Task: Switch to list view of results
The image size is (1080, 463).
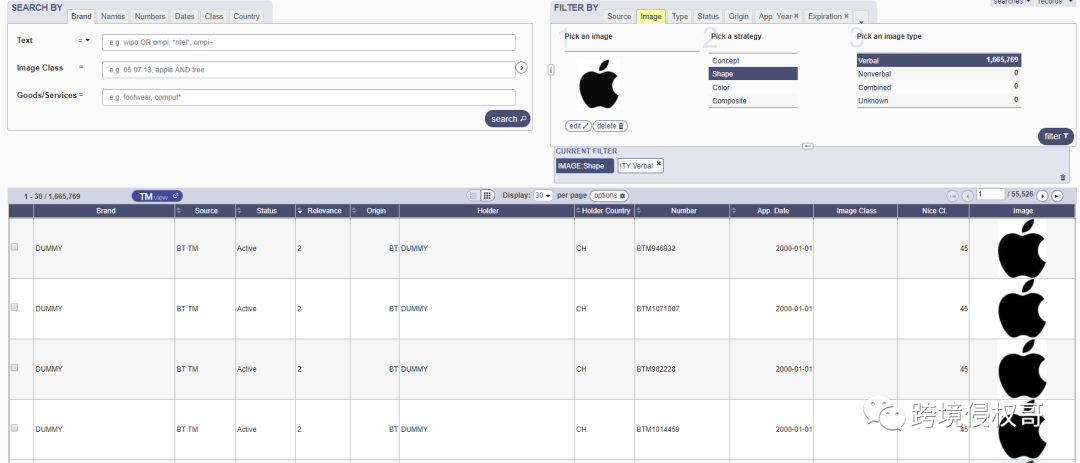Action: [x=474, y=196]
